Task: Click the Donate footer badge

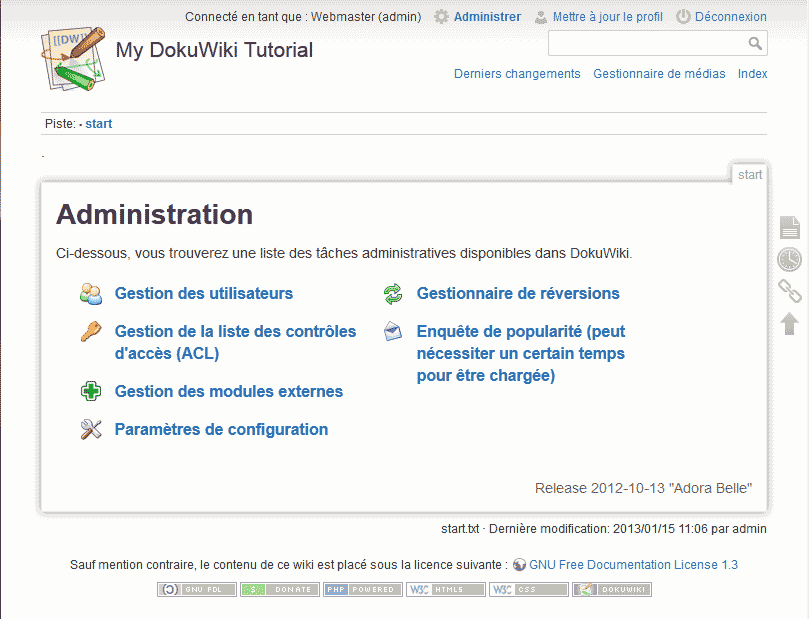Action: click(x=280, y=589)
